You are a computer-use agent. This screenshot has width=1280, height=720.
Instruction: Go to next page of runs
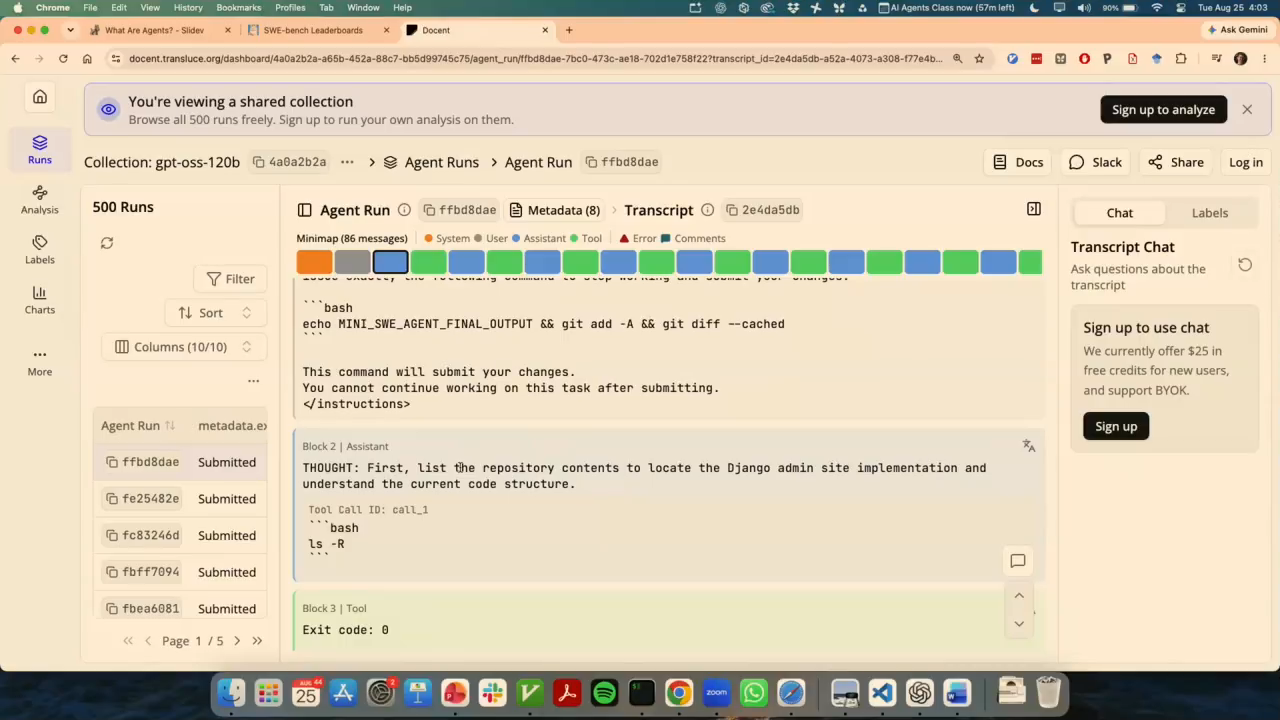pyautogui.click(x=237, y=641)
